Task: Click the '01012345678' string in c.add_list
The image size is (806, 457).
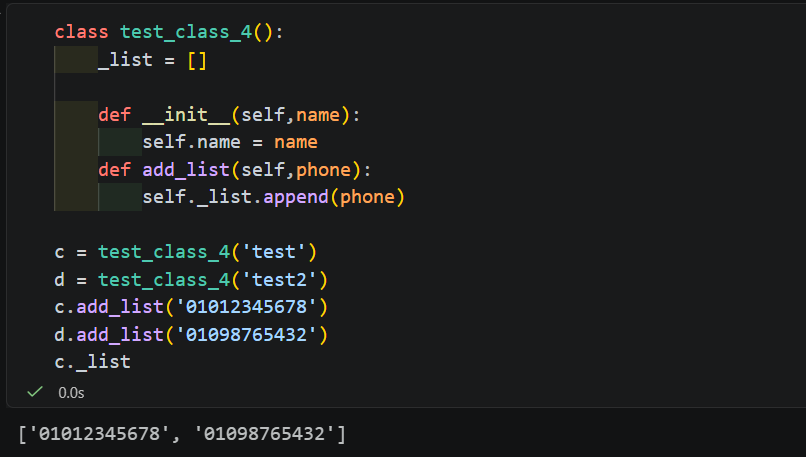Action: (x=246, y=307)
